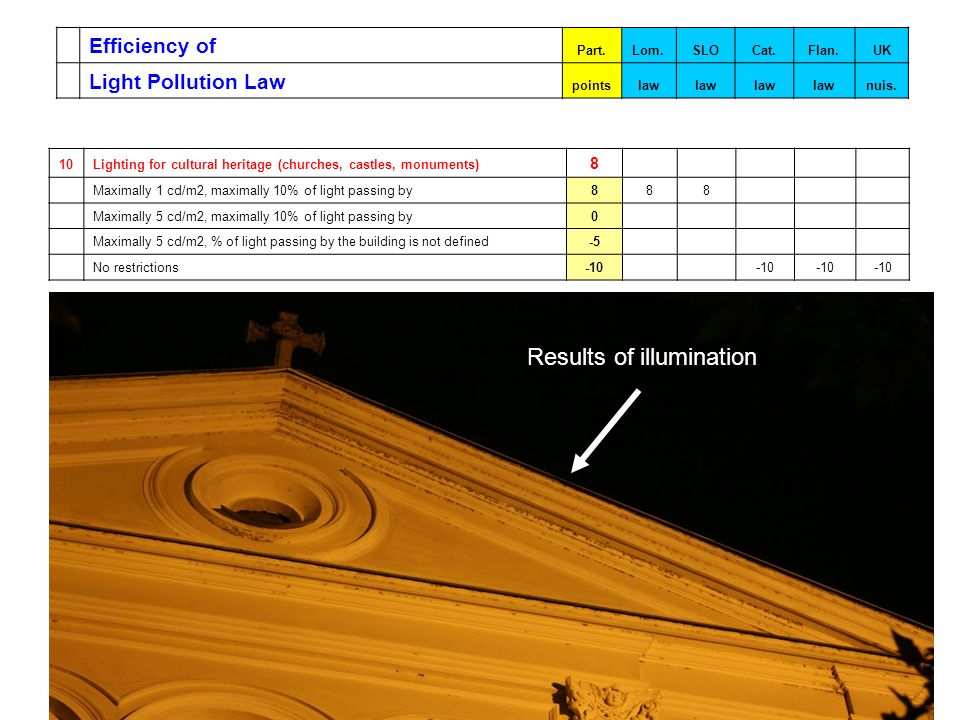
Task: Select the 'Efficiency of' title text
Action: pyautogui.click(x=152, y=46)
